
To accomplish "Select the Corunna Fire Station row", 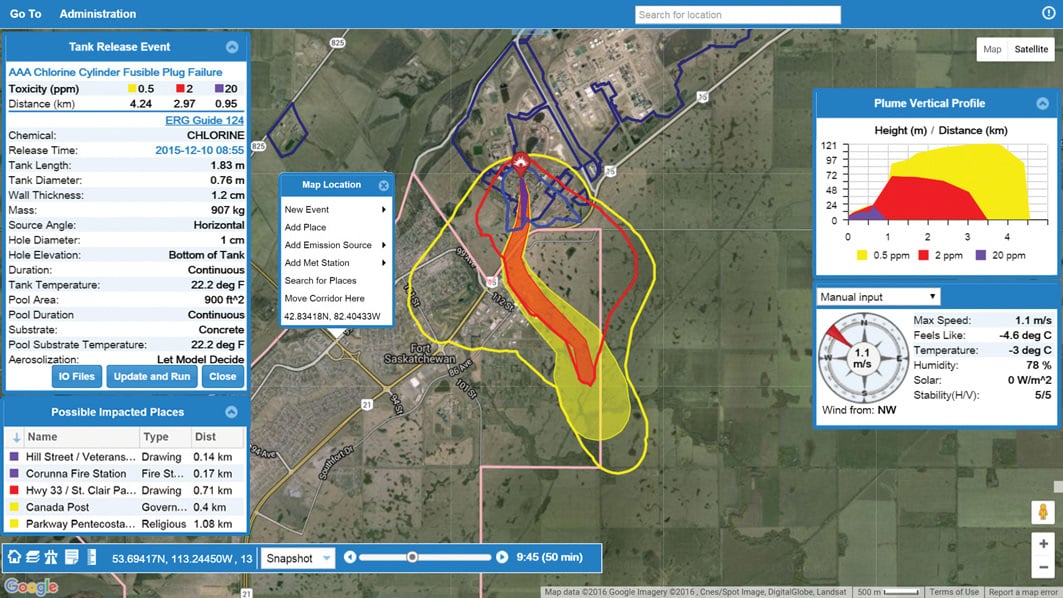I will click(125, 473).
